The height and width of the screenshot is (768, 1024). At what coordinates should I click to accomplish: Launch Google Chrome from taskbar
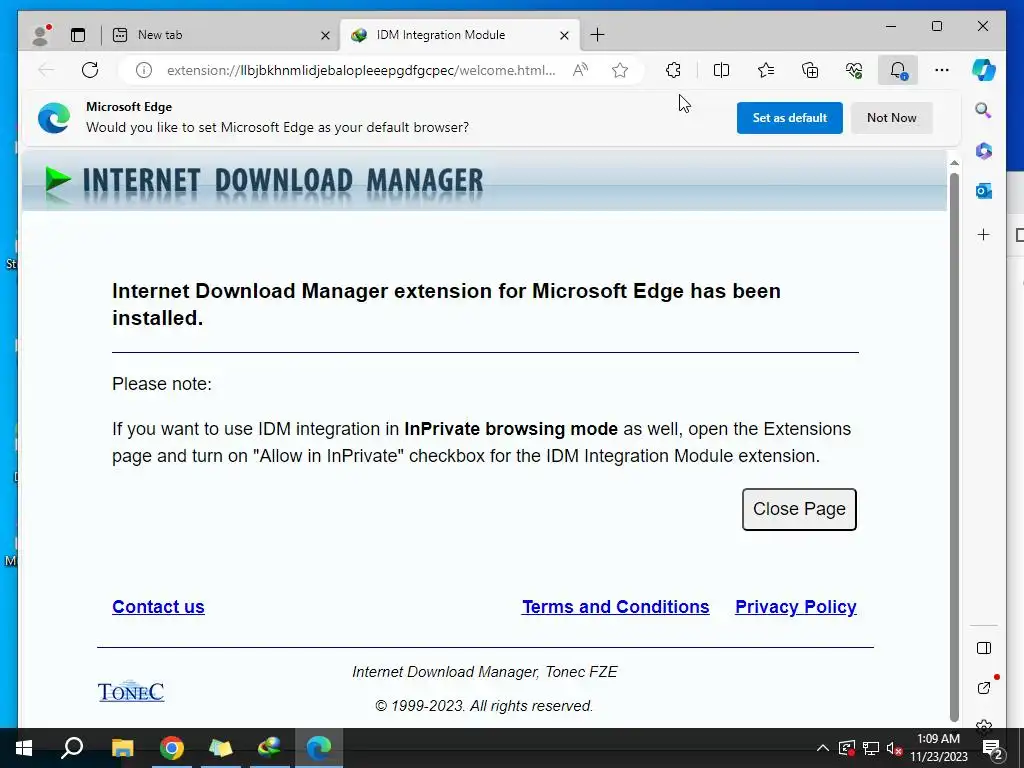[x=172, y=748]
